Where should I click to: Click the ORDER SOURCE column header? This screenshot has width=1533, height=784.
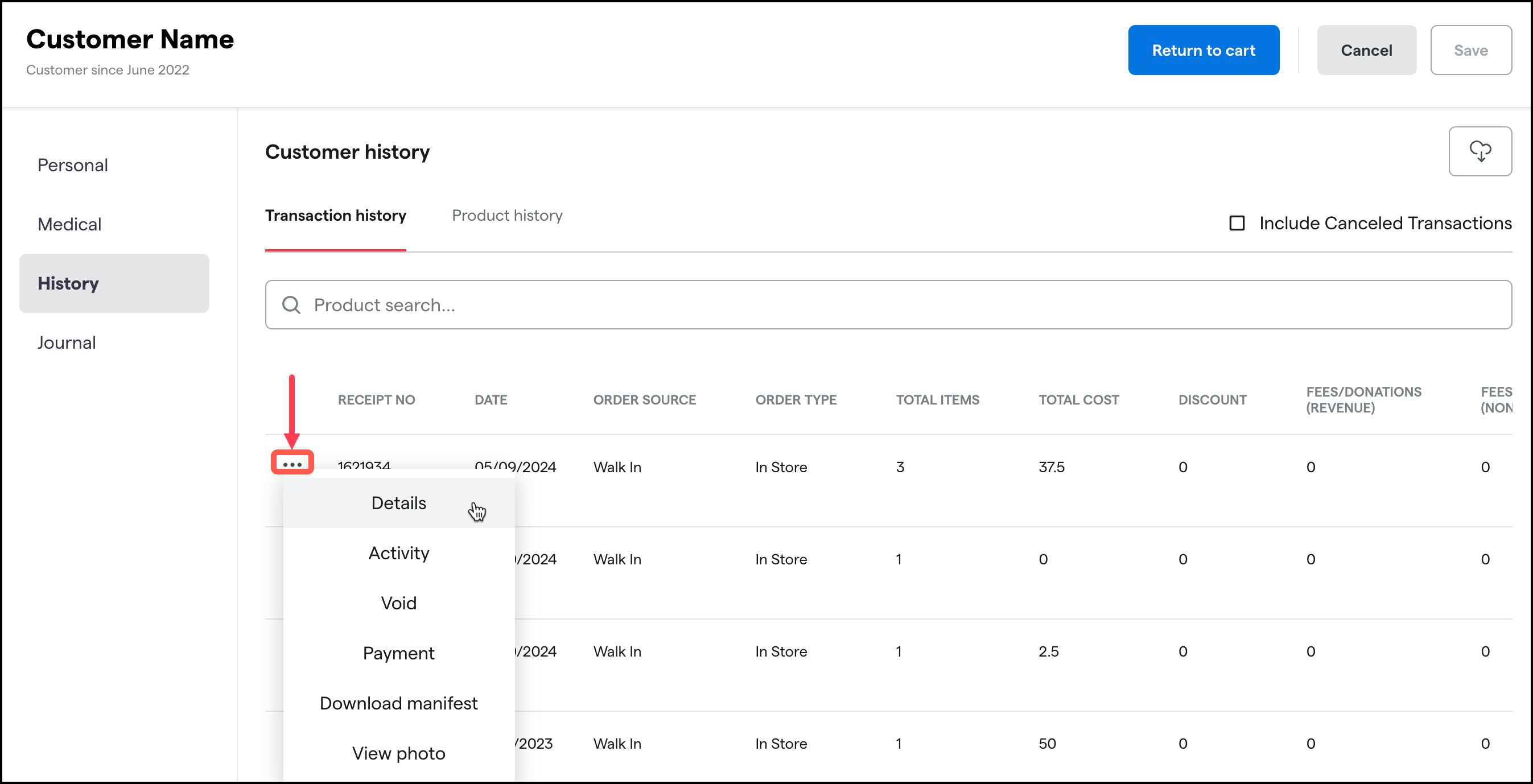644,400
